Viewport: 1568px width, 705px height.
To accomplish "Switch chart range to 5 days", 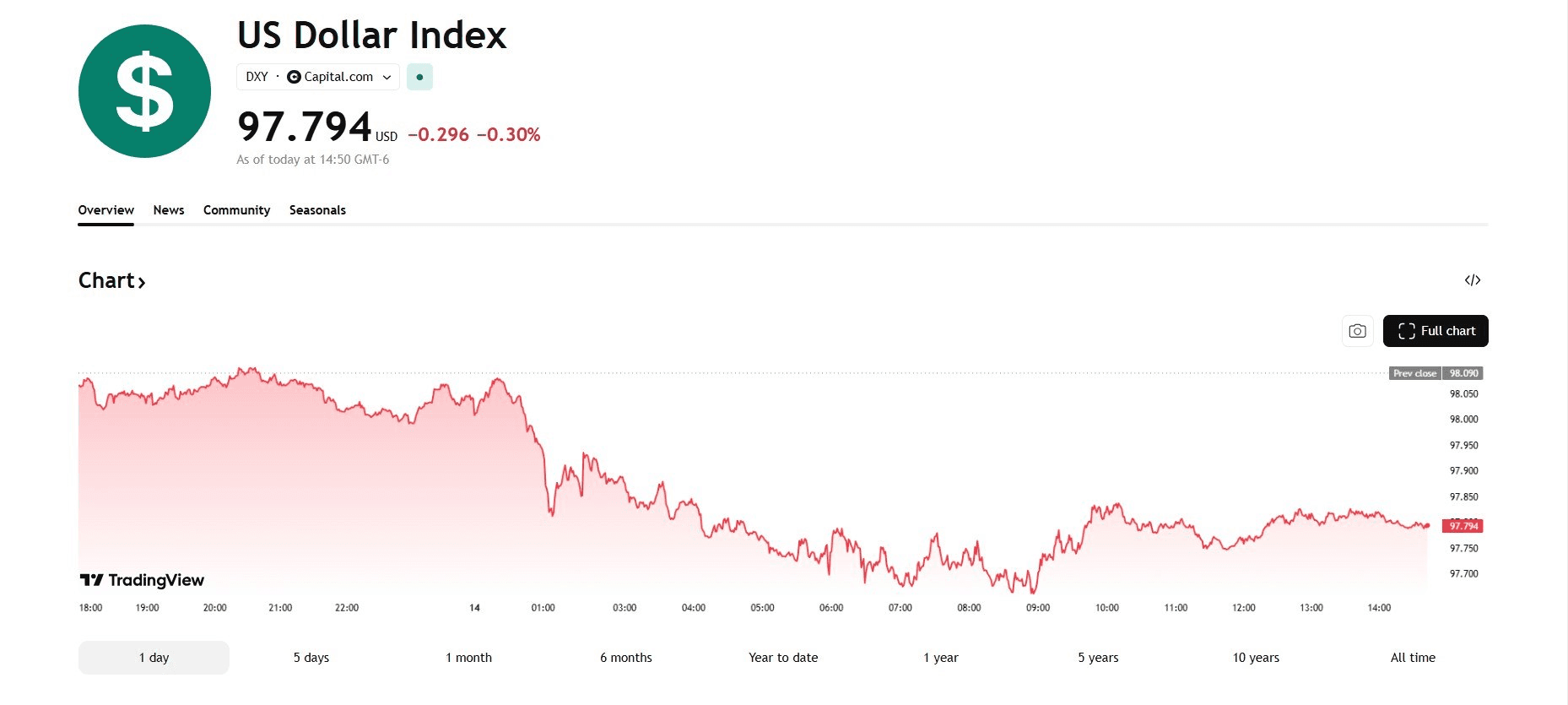I will [x=311, y=658].
